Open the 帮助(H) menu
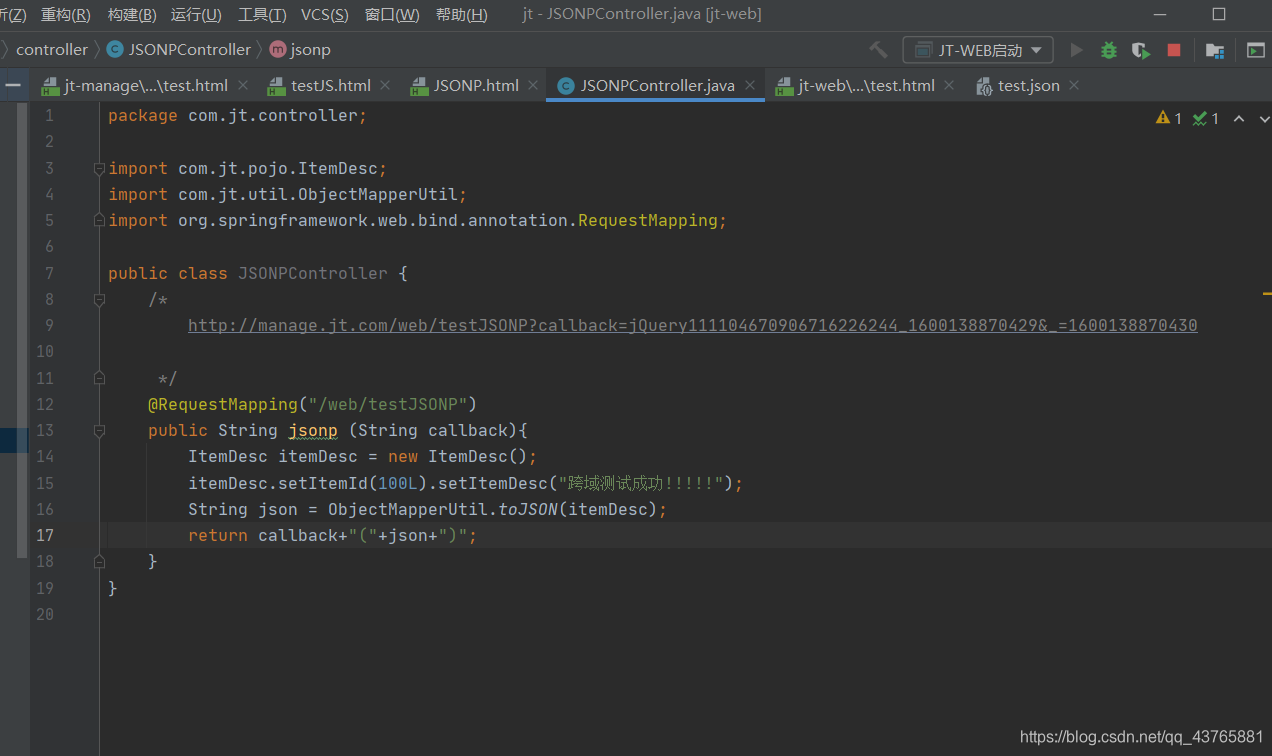Viewport: 1272px width, 756px height. (461, 14)
